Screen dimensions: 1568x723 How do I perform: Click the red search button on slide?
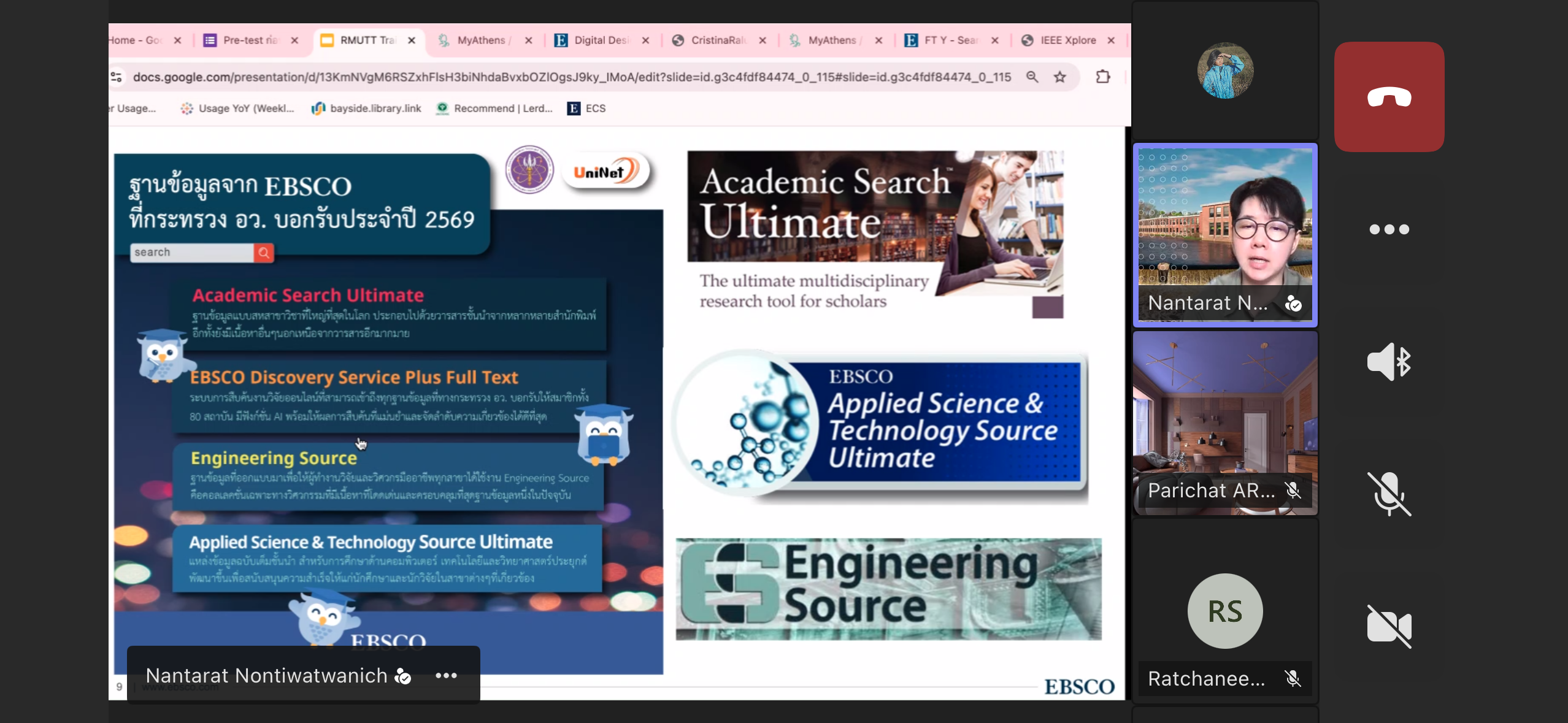264,253
